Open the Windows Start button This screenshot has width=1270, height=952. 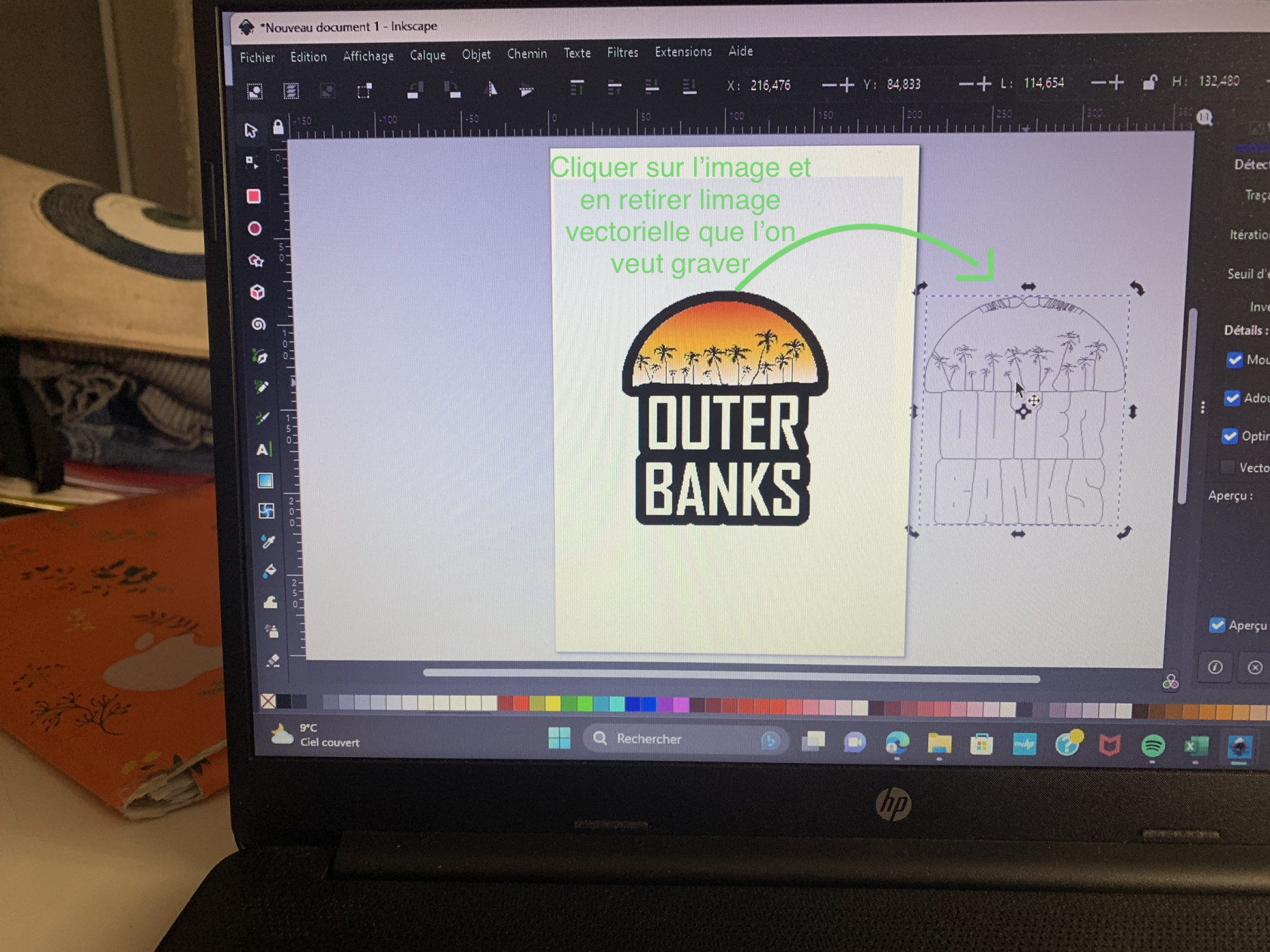point(559,738)
